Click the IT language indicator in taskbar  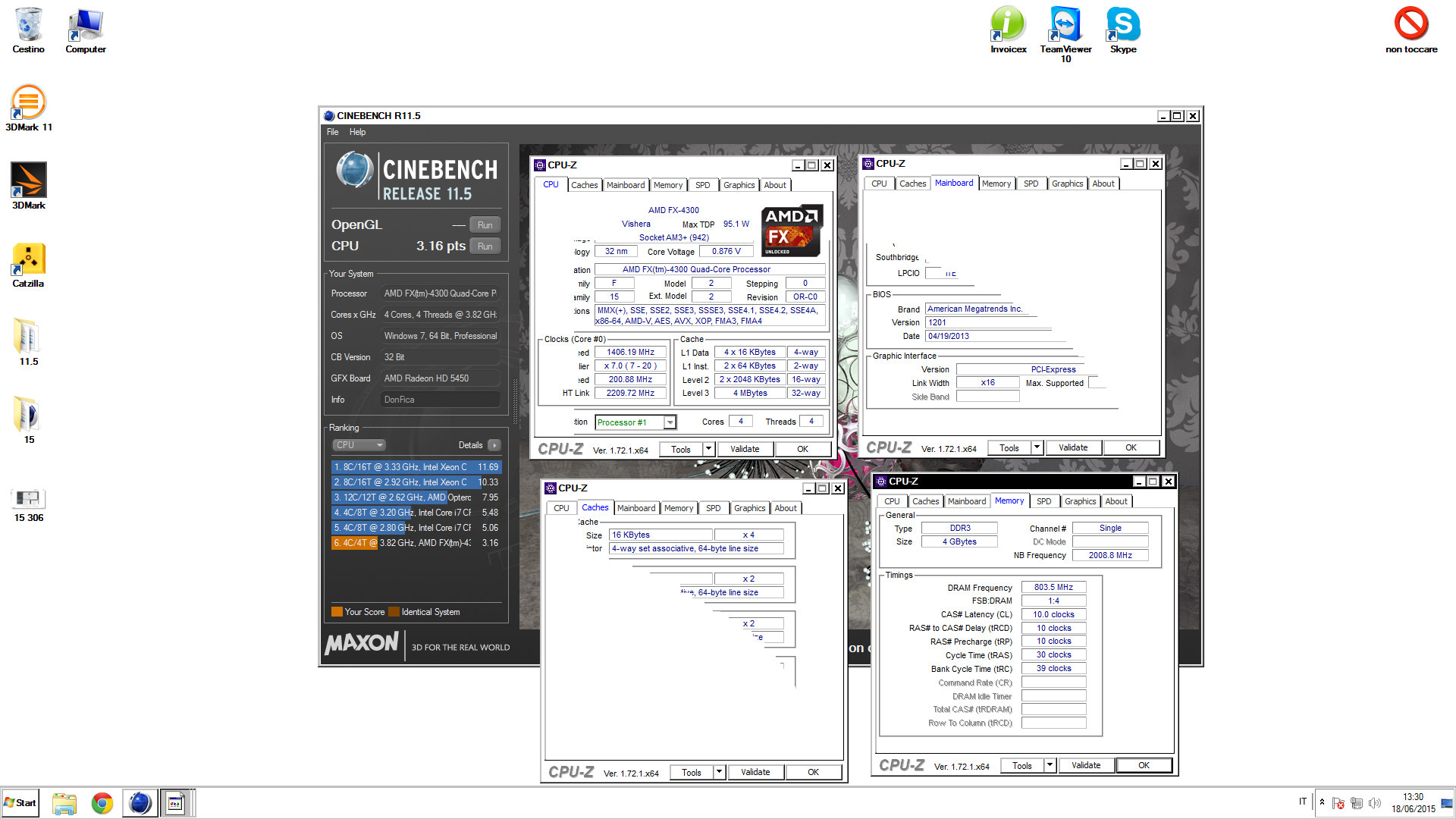coord(1303,802)
